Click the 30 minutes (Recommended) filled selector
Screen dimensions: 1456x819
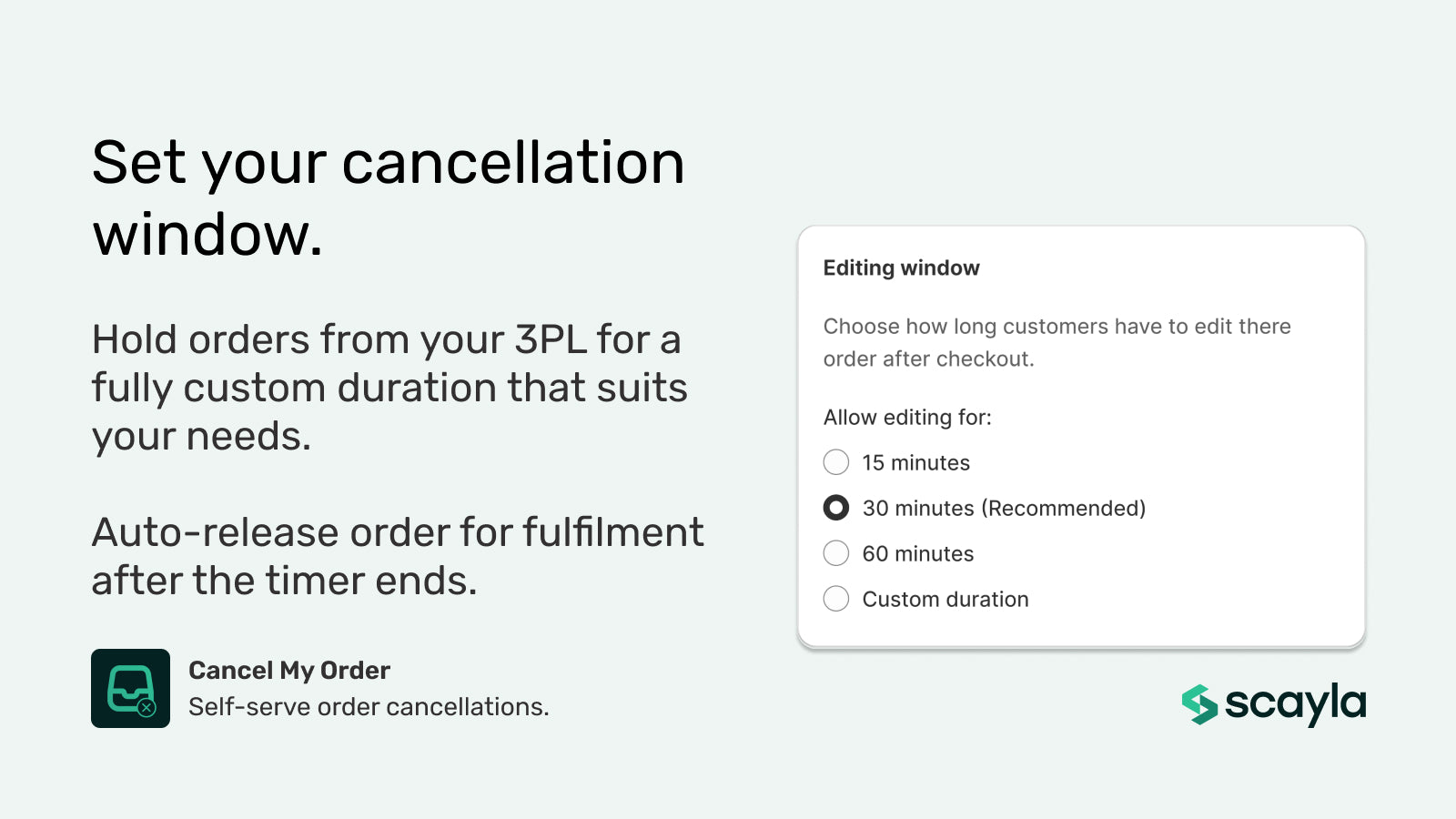[x=835, y=508]
